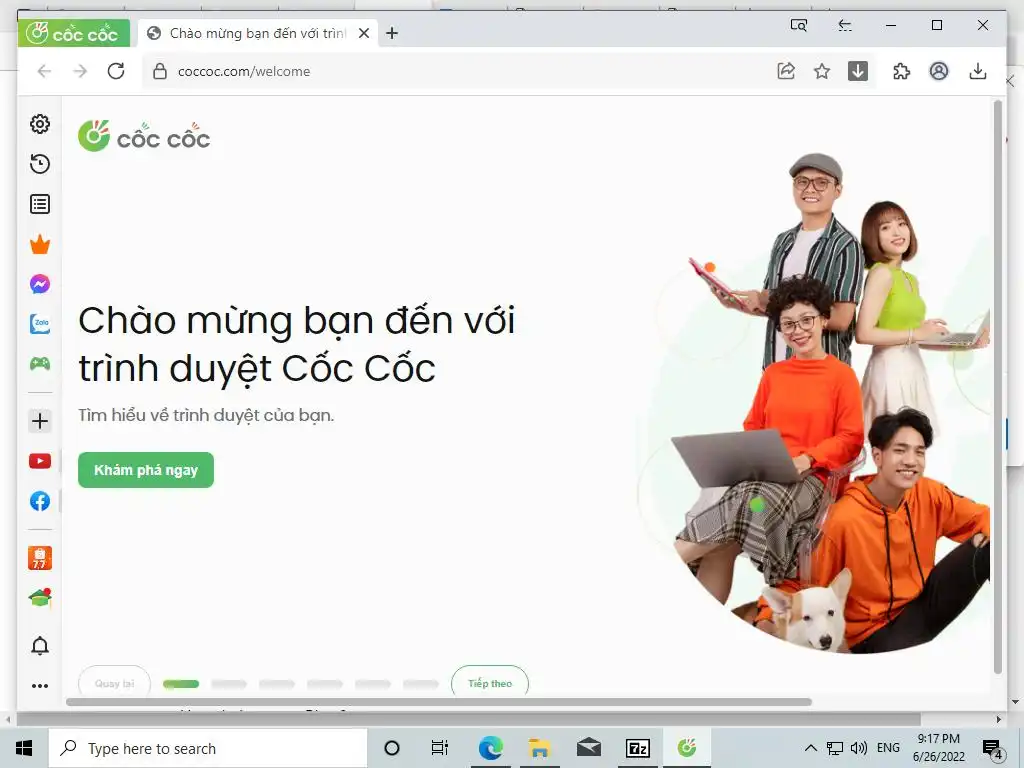Open the network icon in system tray
1024x768 pixels.
[835, 748]
